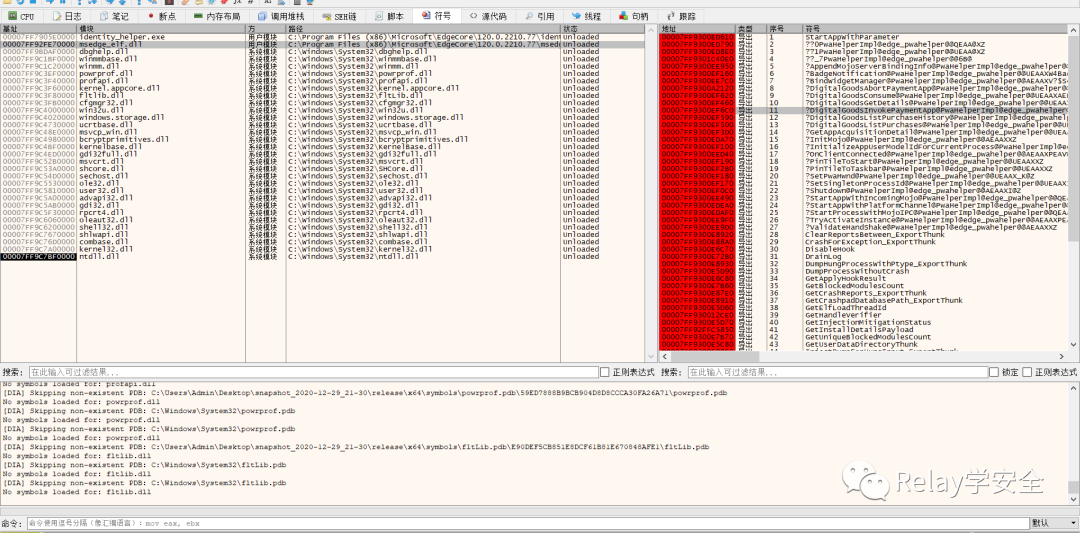Select module ntdll.dll in module column

click(x=98, y=257)
